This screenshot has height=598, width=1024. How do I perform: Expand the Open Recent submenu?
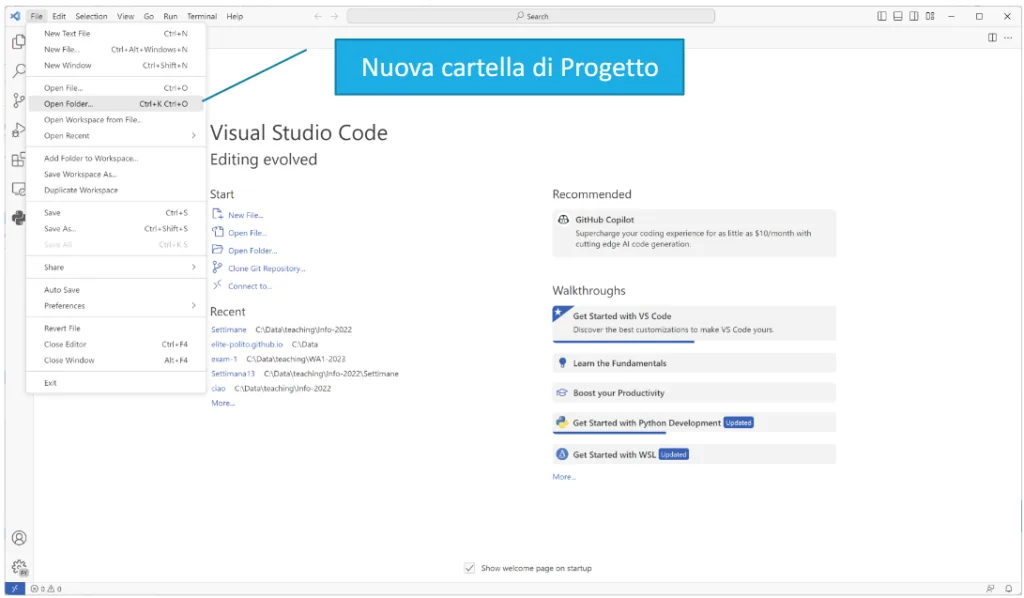pyautogui.click(x=116, y=136)
